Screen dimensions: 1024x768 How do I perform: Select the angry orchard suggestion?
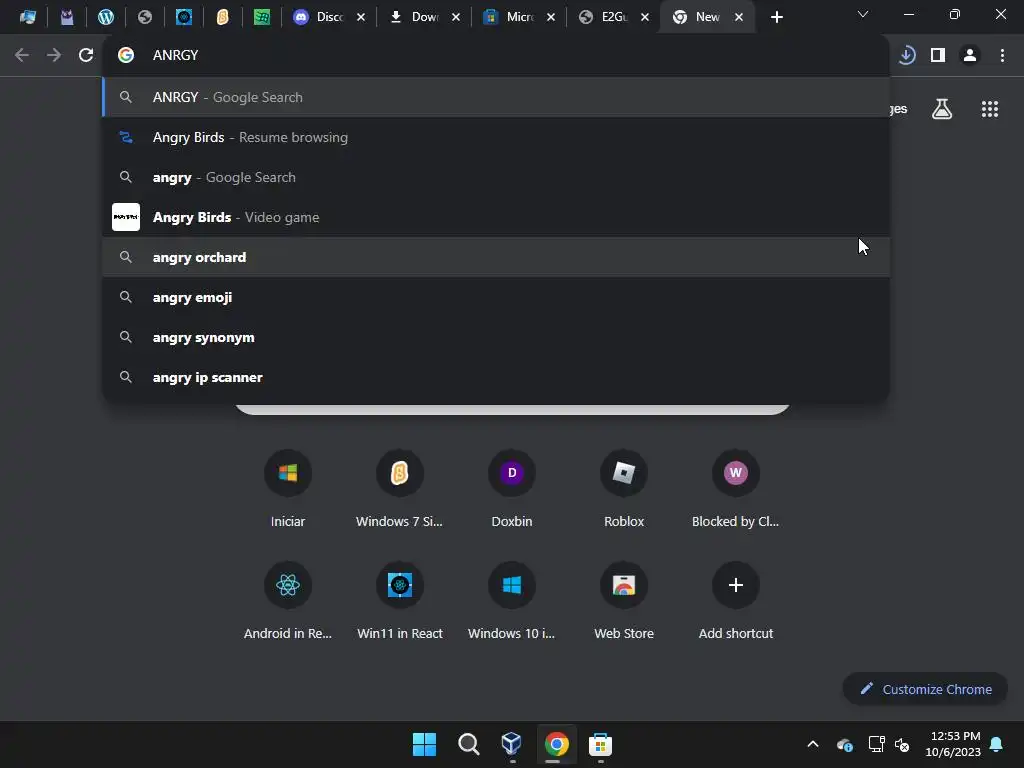pos(496,257)
